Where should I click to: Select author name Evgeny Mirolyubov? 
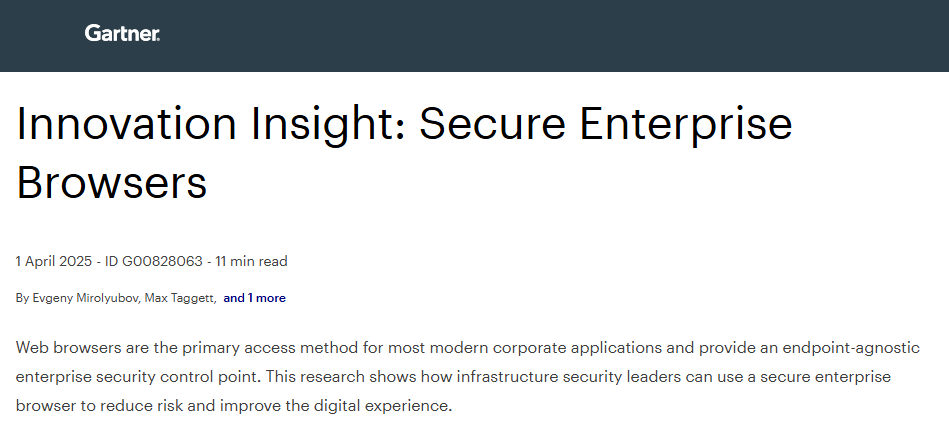point(85,298)
